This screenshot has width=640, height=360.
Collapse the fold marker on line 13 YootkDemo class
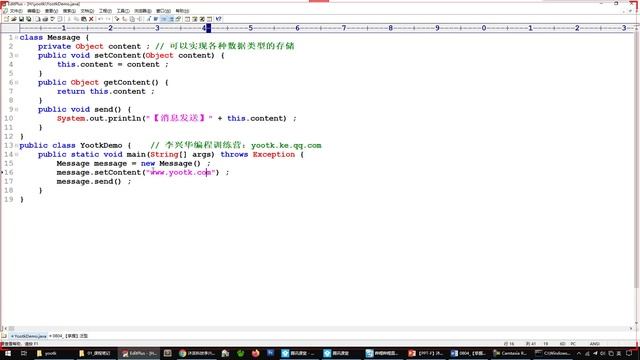click(16, 145)
